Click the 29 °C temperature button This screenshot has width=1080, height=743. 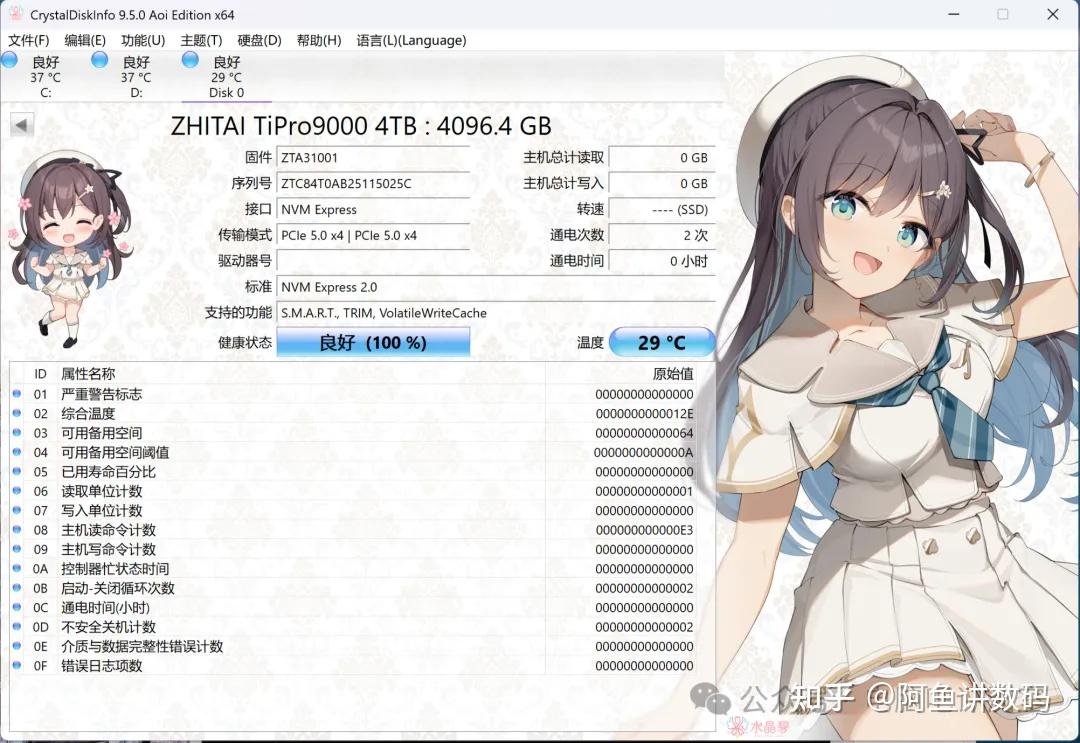pyautogui.click(x=662, y=341)
